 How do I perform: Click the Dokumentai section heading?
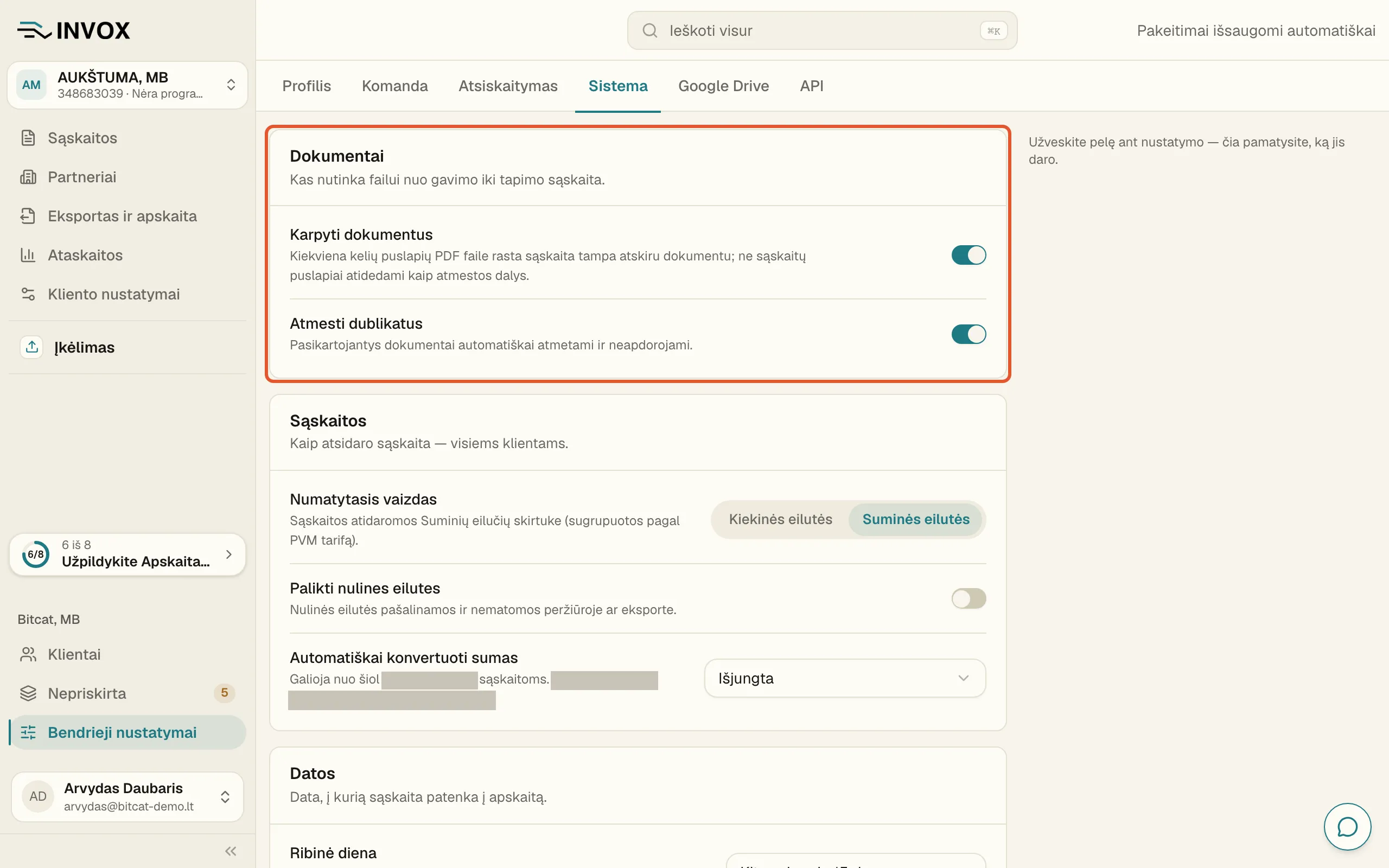[337, 156]
